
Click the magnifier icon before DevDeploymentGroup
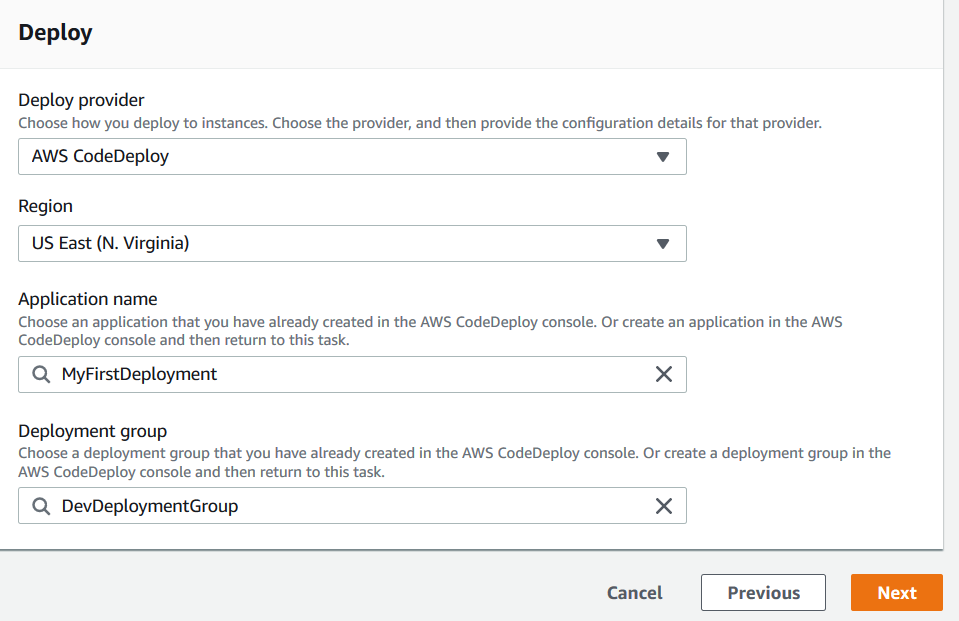41,506
